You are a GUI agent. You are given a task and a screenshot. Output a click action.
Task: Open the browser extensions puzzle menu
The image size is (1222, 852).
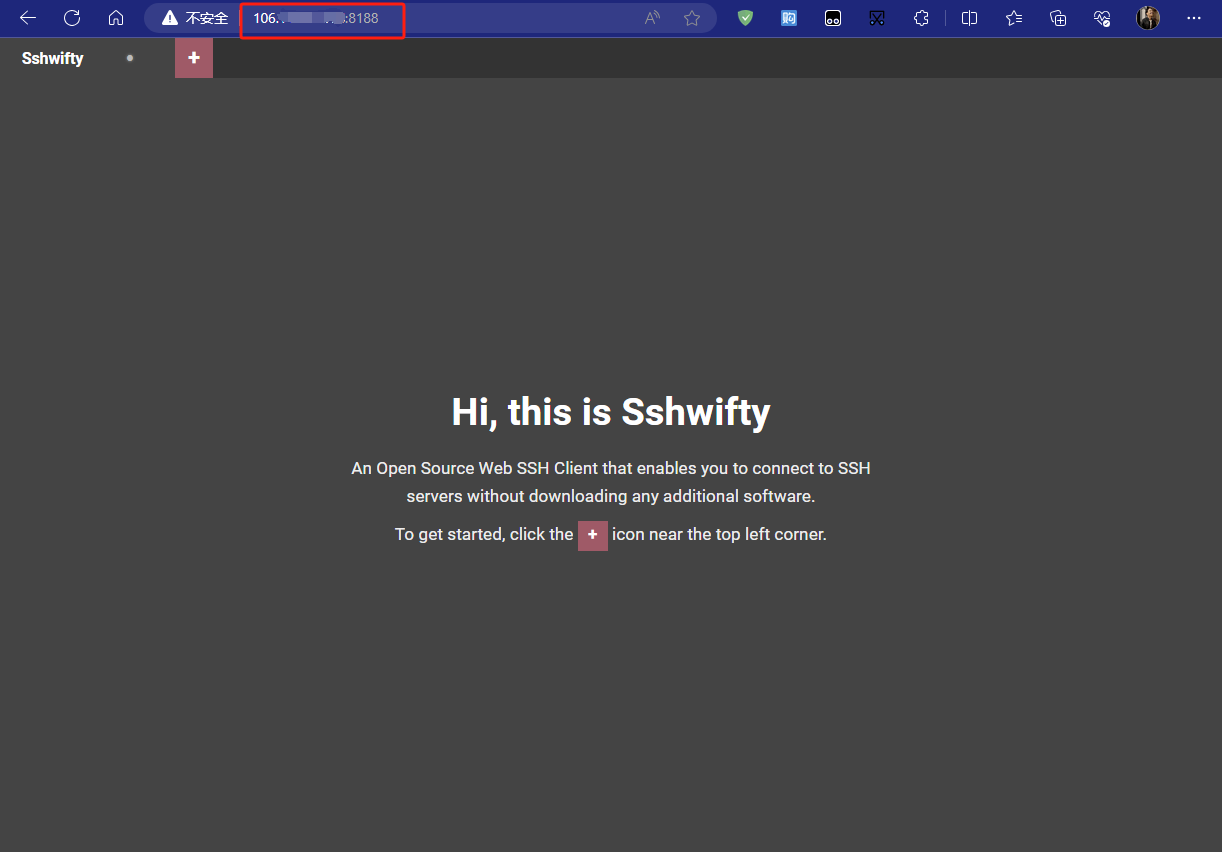point(921,18)
